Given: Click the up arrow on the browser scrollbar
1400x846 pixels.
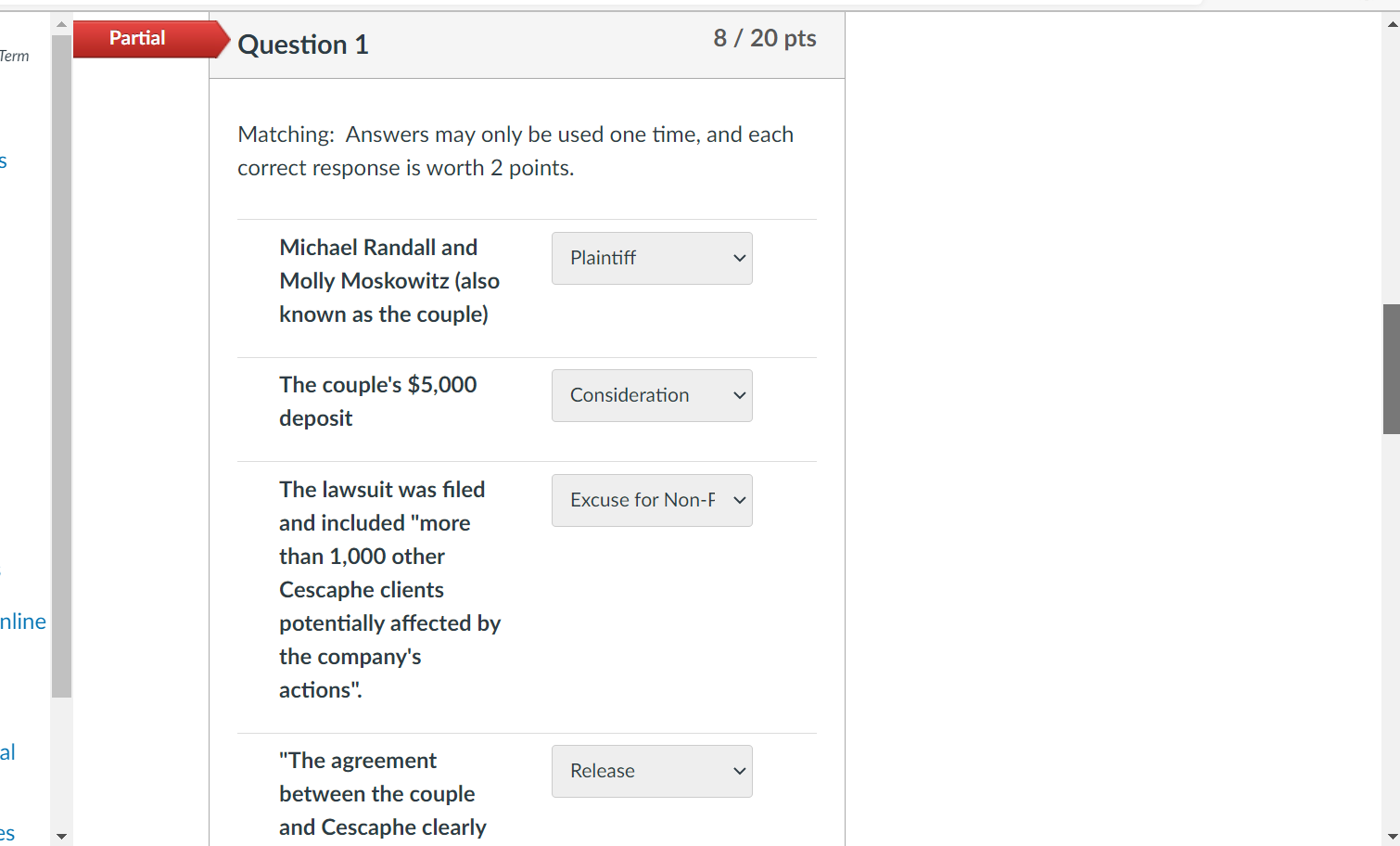Looking at the screenshot, I should click(1392, 8).
